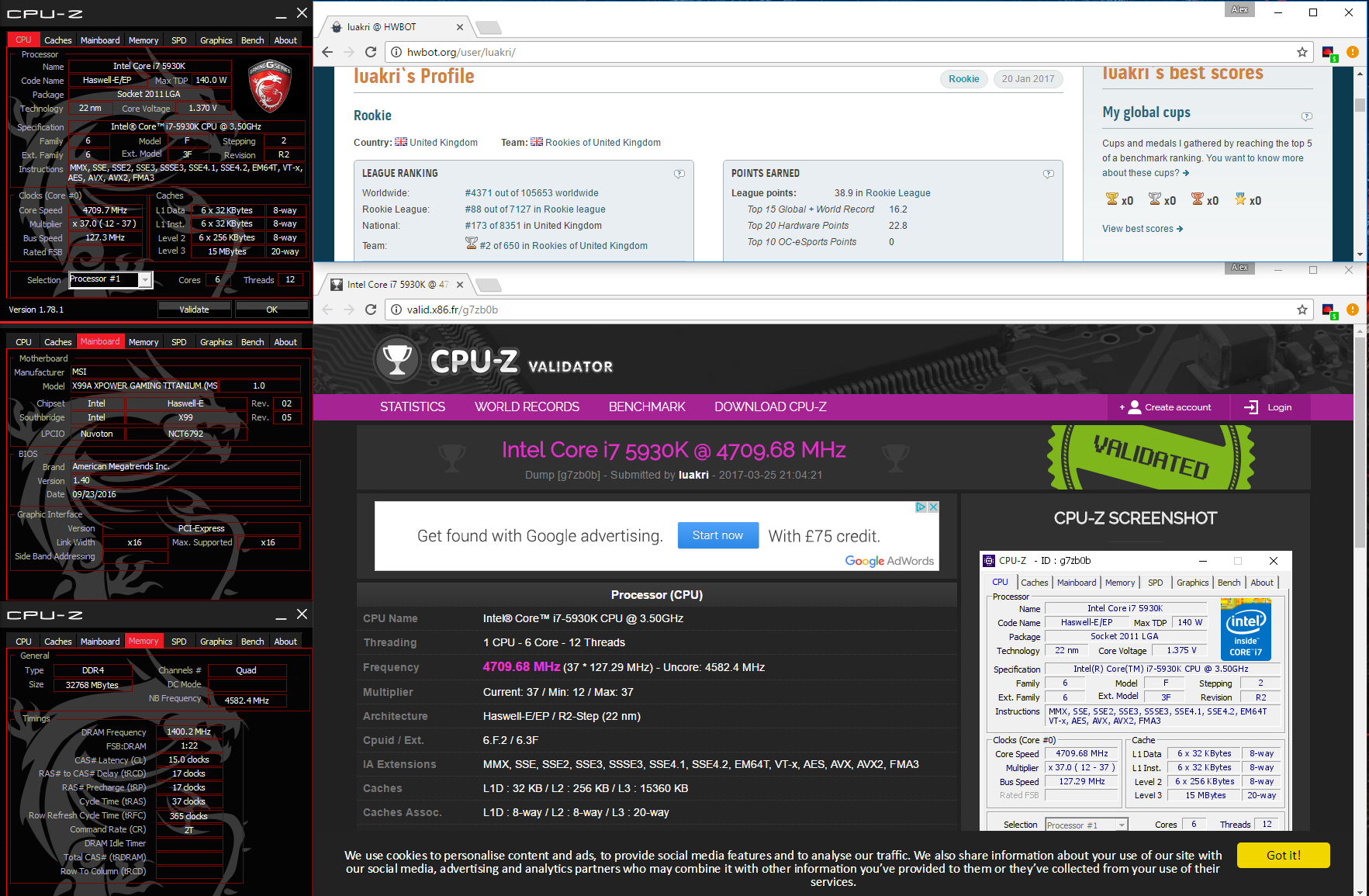Open #4371 out of 105653 worldwide link
This screenshot has height=896, width=1369.
(x=531, y=193)
